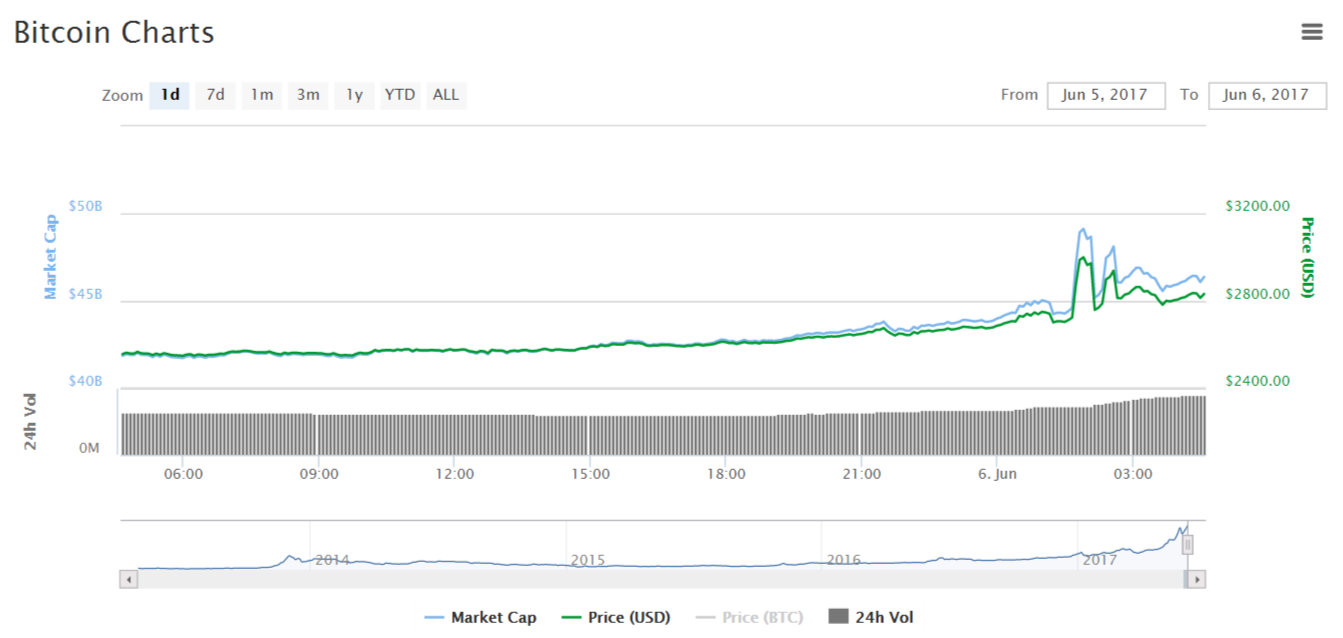Viewport: 1343px width, 638px height.
Task: Enable Price (BTC) series in legend
Action: pyautogui.click(x=749, y=618)
